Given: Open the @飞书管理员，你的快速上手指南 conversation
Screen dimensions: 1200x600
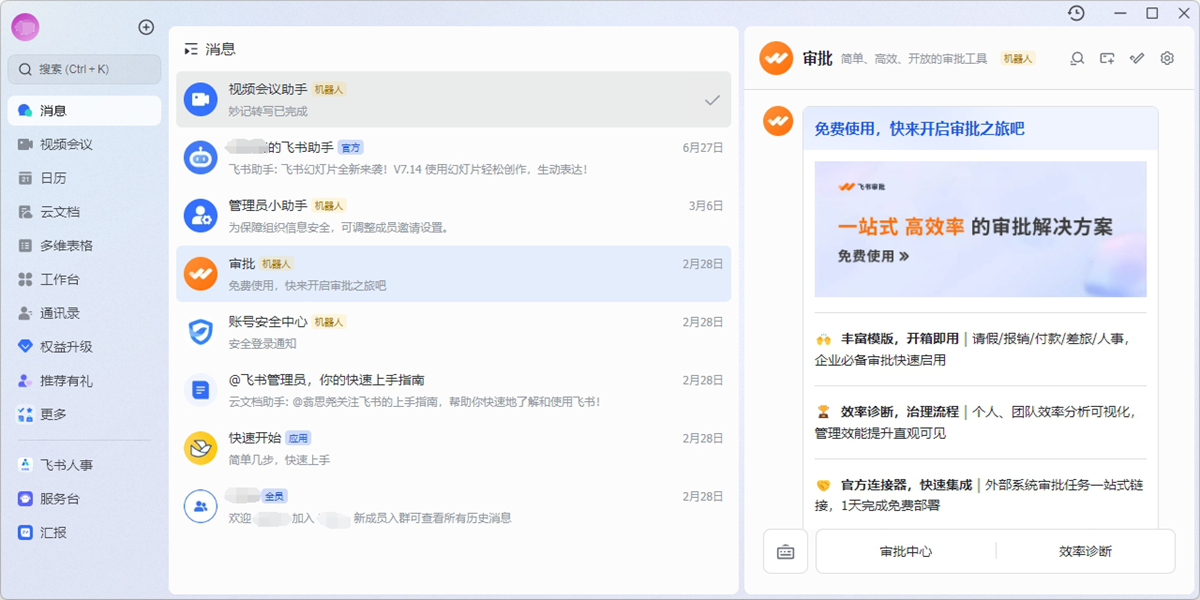Looking at the screenshot, I should (x=454, y=390).
